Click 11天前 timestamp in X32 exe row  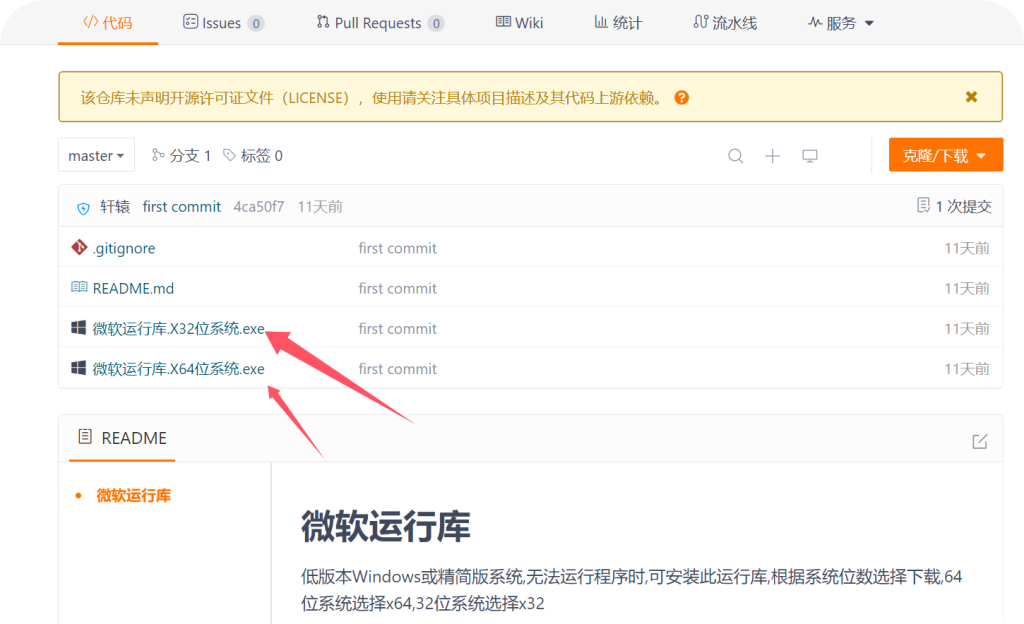967,329
